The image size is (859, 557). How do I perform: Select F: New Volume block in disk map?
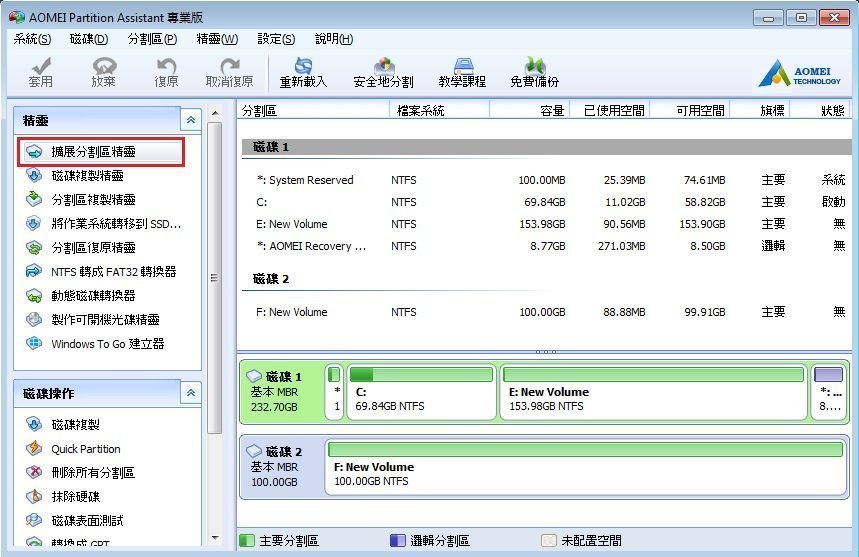(586, 467)
